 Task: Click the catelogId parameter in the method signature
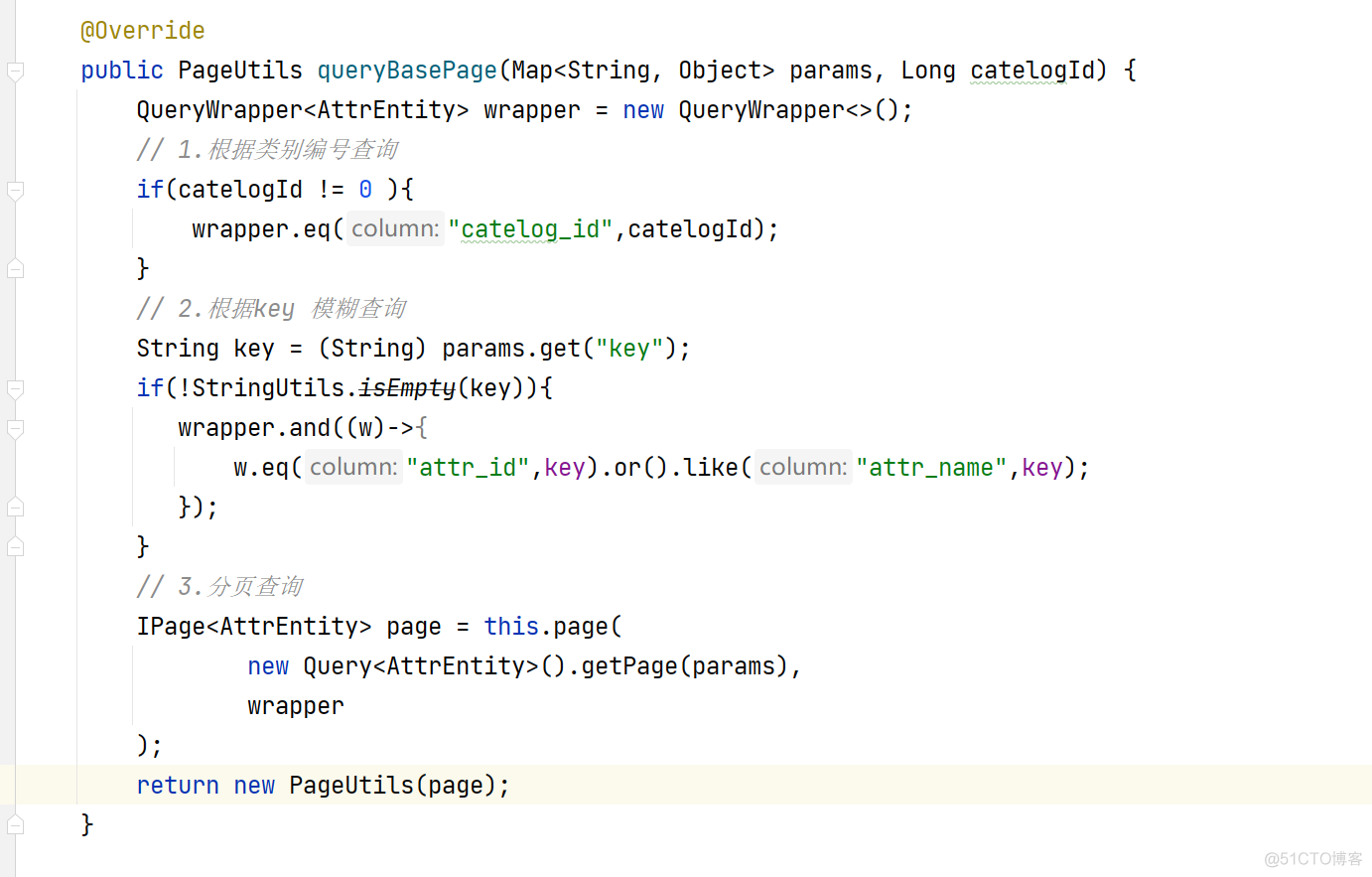1019,71
